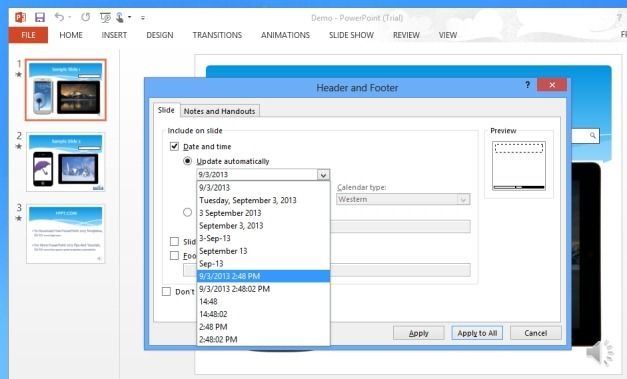Cancel the Header and Footer dialog
This screenshot has height=379, width=627.
point(535,333)
